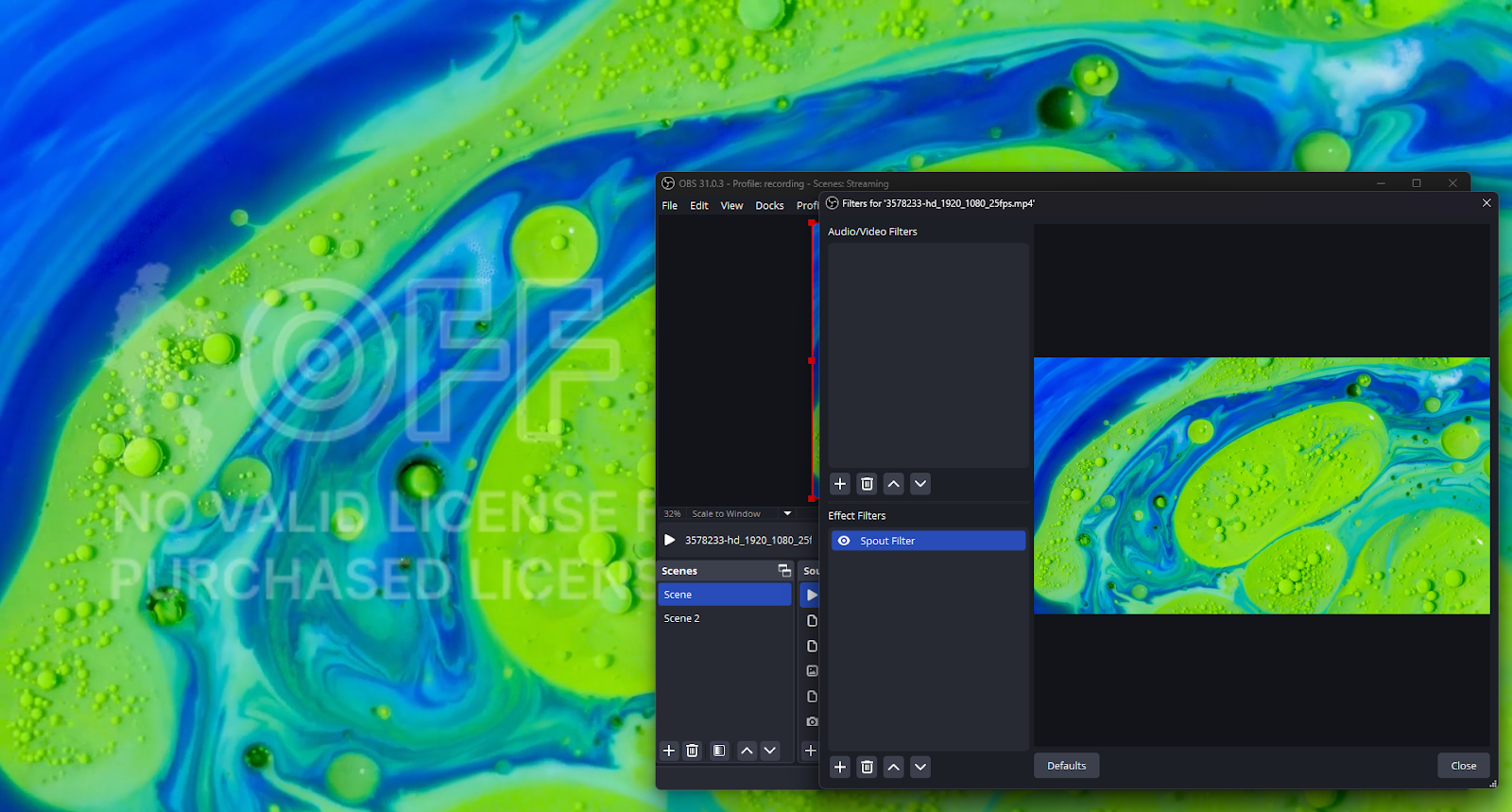Select Scene 2 in scenes list
The height and width of the screenshot is (812, 1512).
681,618
